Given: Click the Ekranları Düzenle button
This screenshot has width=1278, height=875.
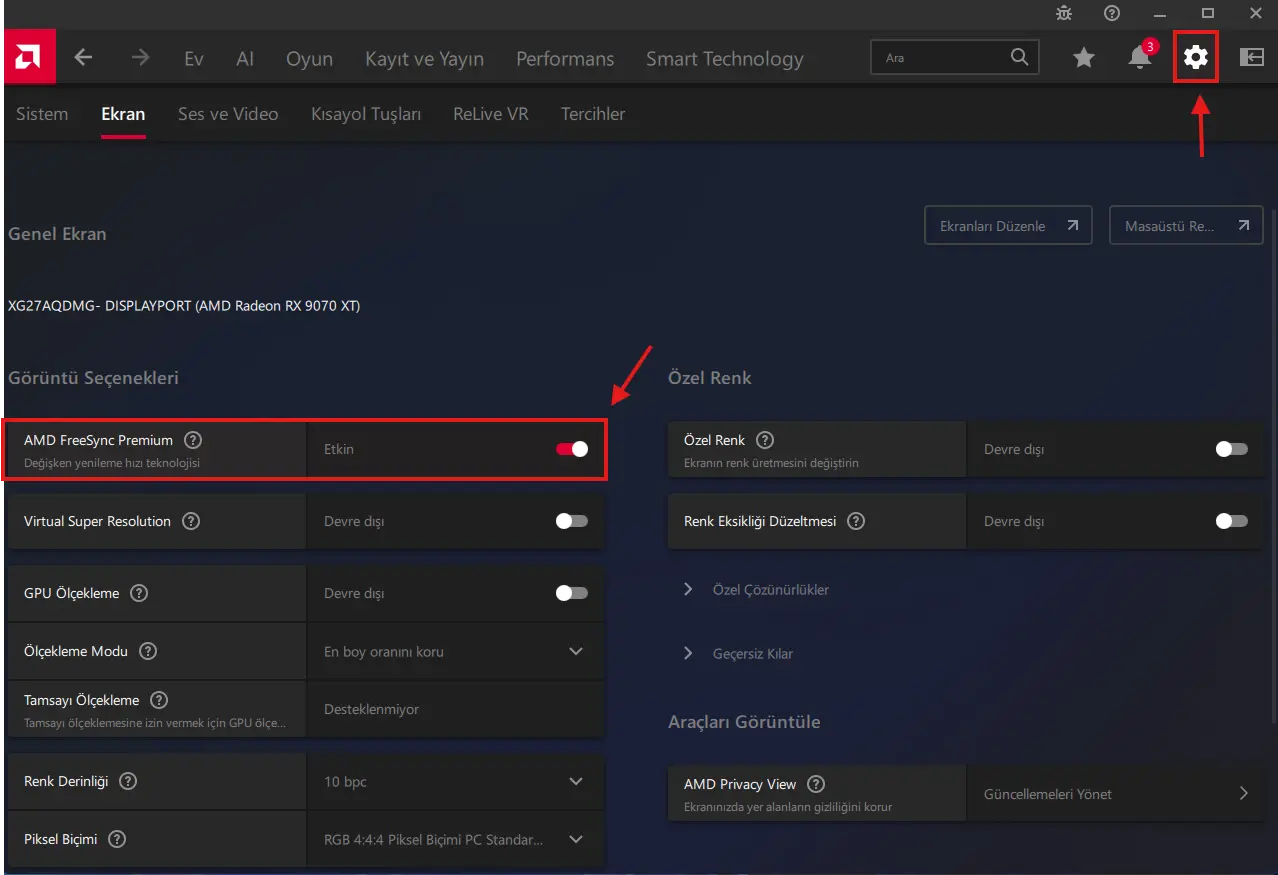Looking at the screenshot, I should [1008, 226].
